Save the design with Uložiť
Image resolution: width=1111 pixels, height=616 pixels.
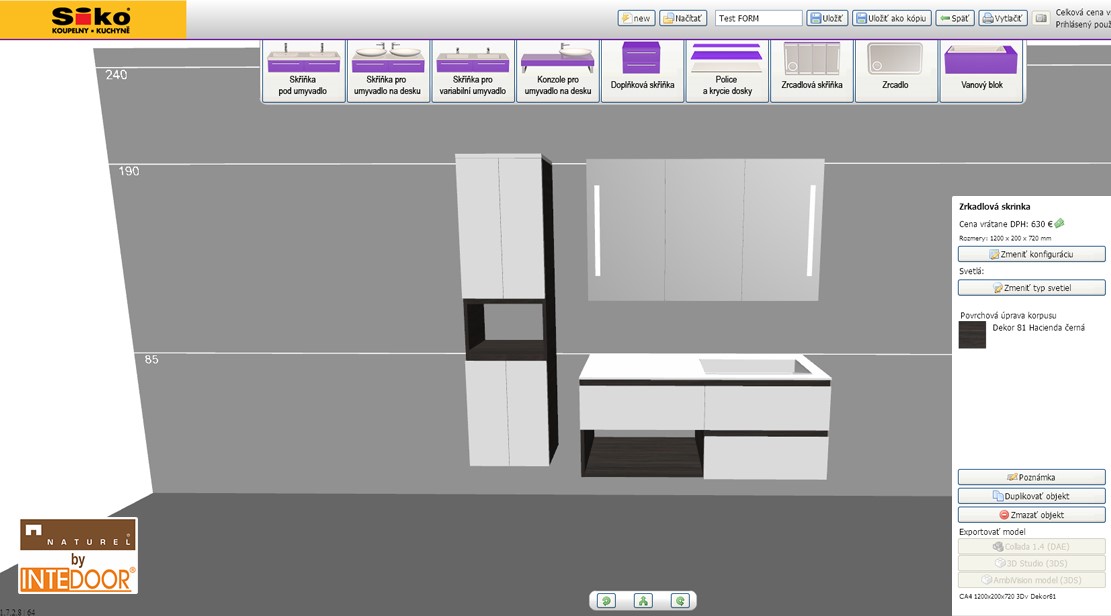pos(827,18)
